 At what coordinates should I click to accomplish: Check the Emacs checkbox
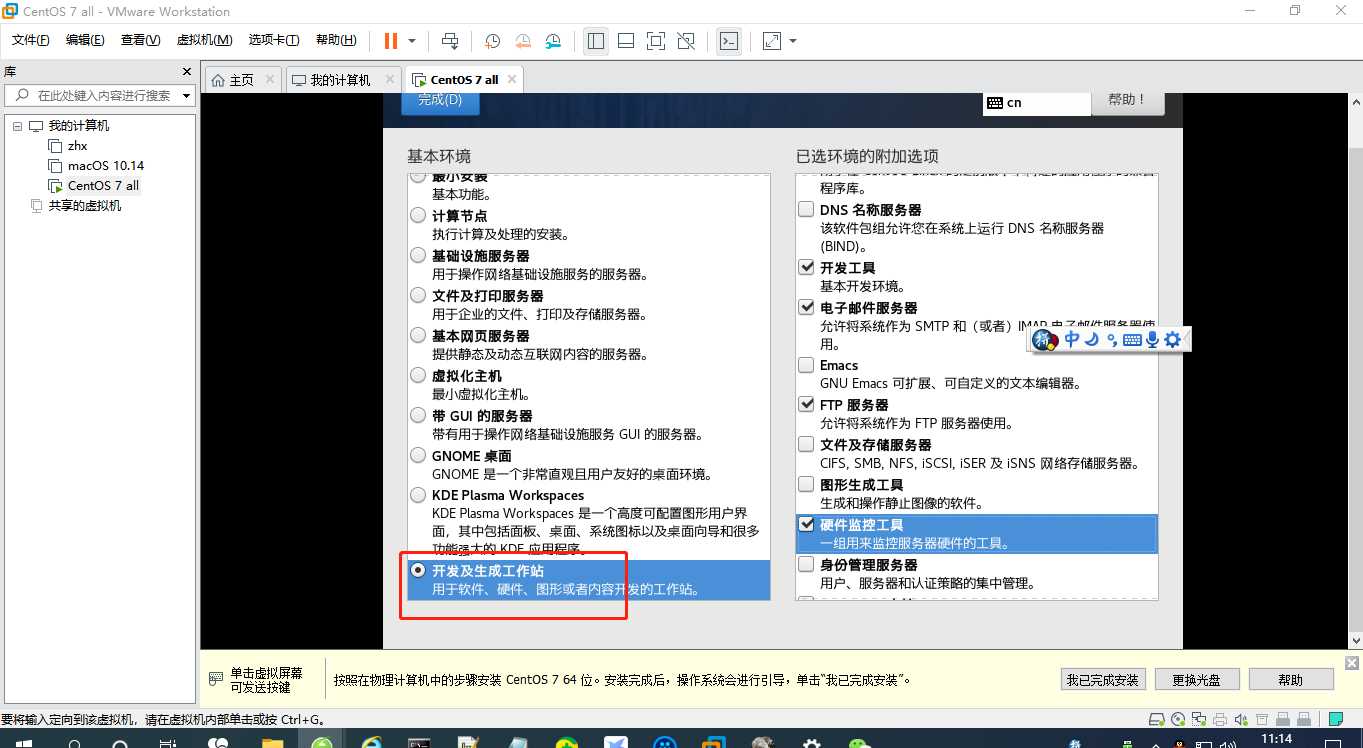coord(806,365)
